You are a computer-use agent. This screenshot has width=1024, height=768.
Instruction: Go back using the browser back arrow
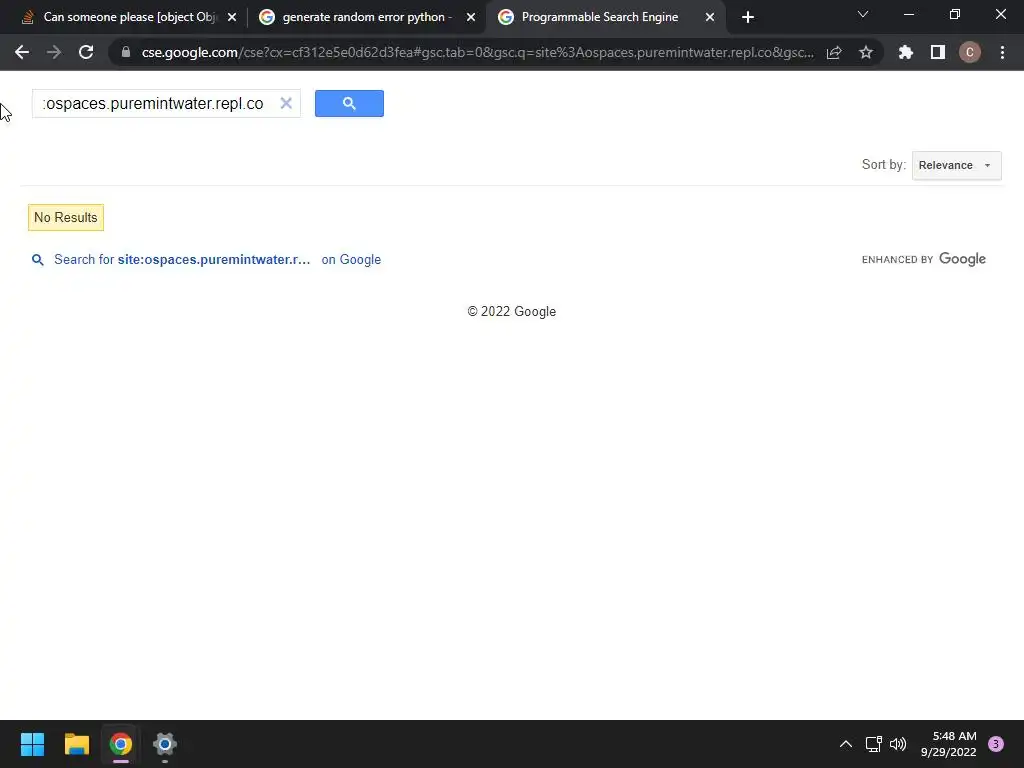pyautogui.click(x=22, y=52)
